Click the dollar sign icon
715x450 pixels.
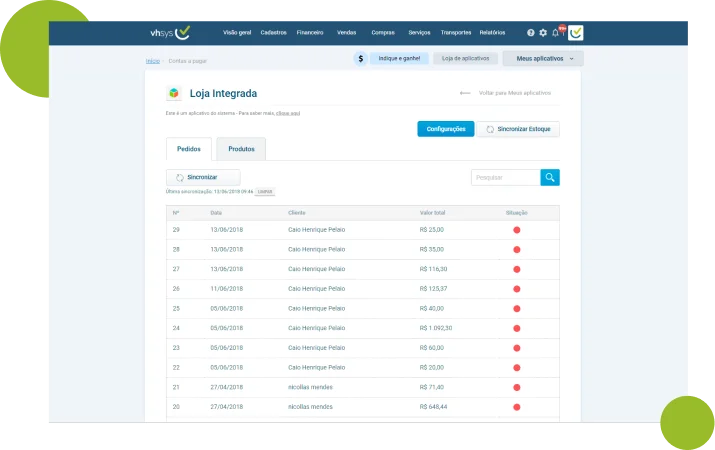click(361, 58)
